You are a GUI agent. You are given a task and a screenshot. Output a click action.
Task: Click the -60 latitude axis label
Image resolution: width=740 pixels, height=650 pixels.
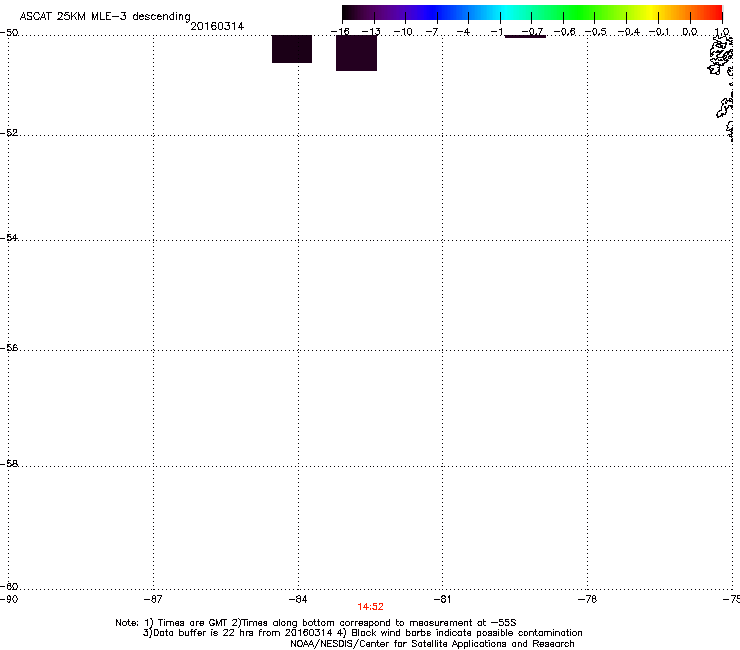click(x=9, y=586)
